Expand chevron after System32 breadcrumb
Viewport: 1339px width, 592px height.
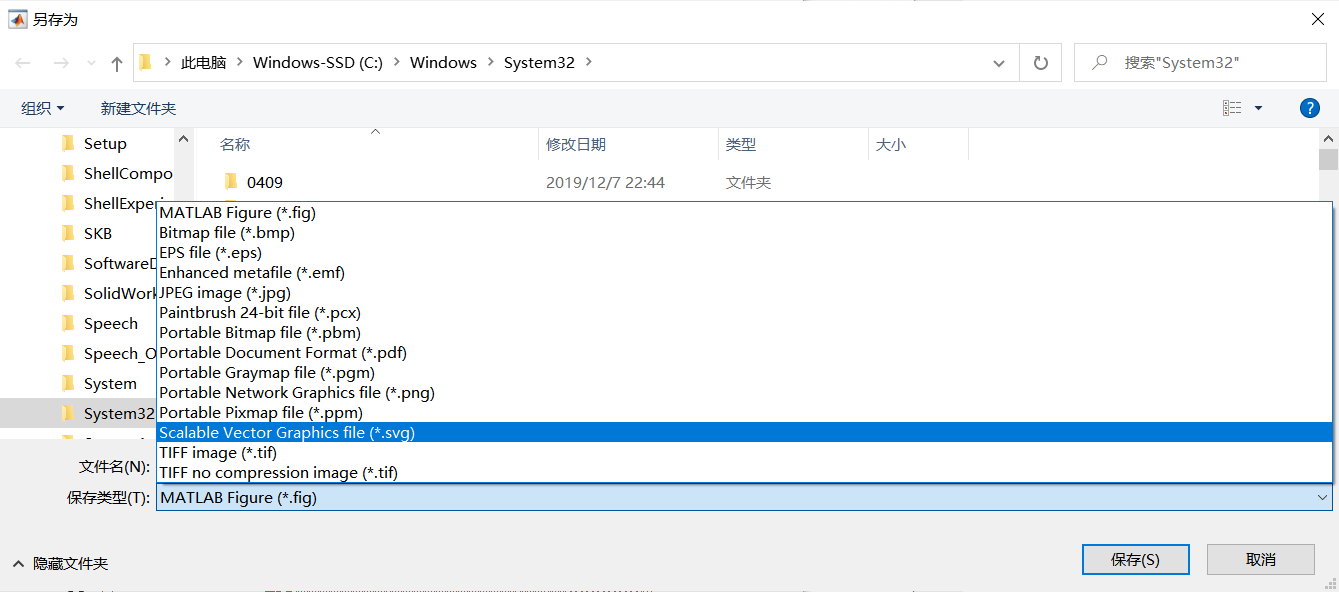coord(588,62)
